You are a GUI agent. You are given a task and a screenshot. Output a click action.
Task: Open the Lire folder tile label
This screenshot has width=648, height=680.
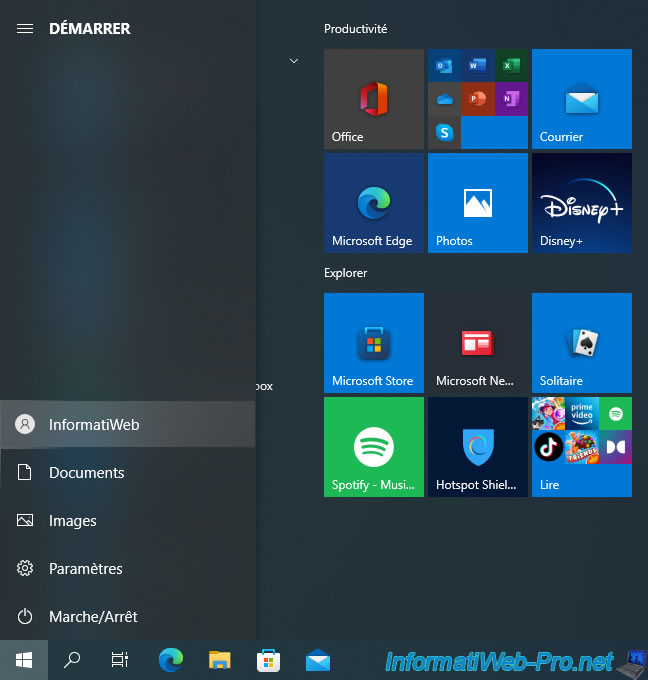[549, 485]
